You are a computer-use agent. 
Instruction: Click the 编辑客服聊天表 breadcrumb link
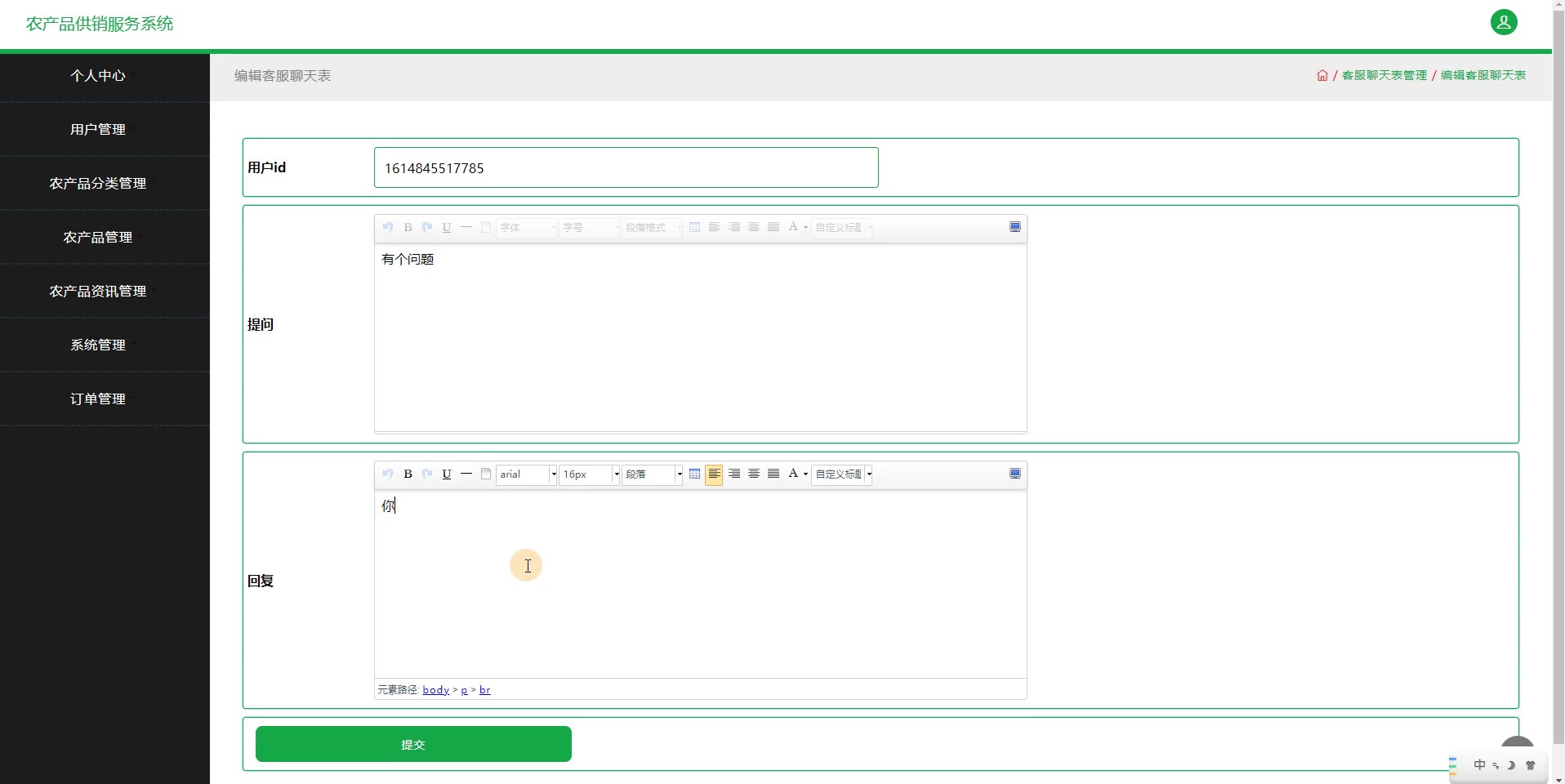pos(1483,75)
